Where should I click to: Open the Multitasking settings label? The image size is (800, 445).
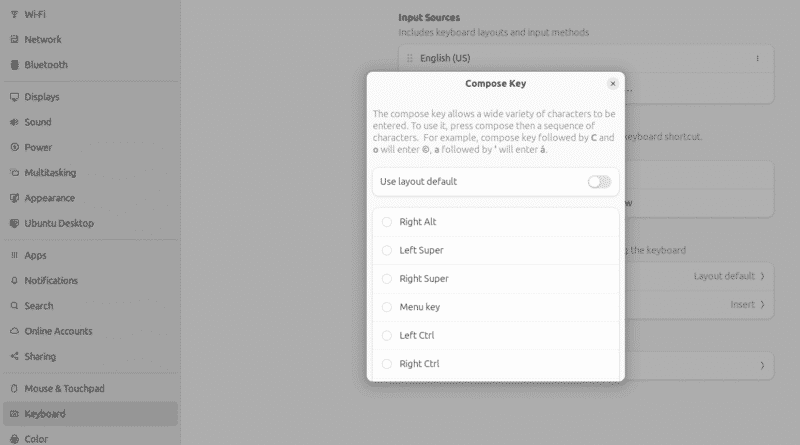point(50,172)
